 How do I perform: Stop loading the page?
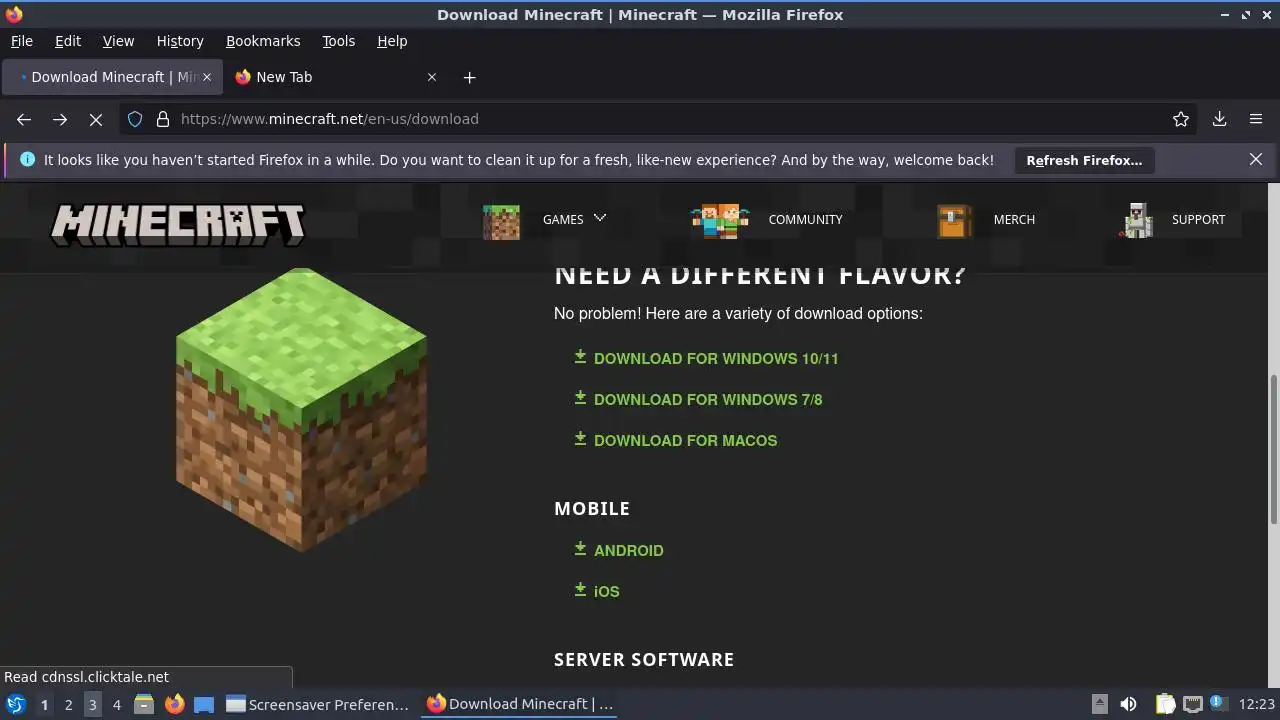click(x=96, y=119)
